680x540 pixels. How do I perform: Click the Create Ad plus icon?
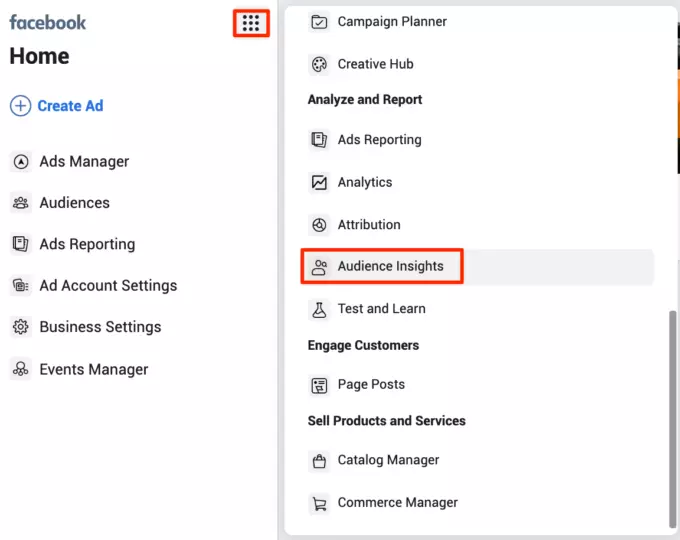point(20,106)
